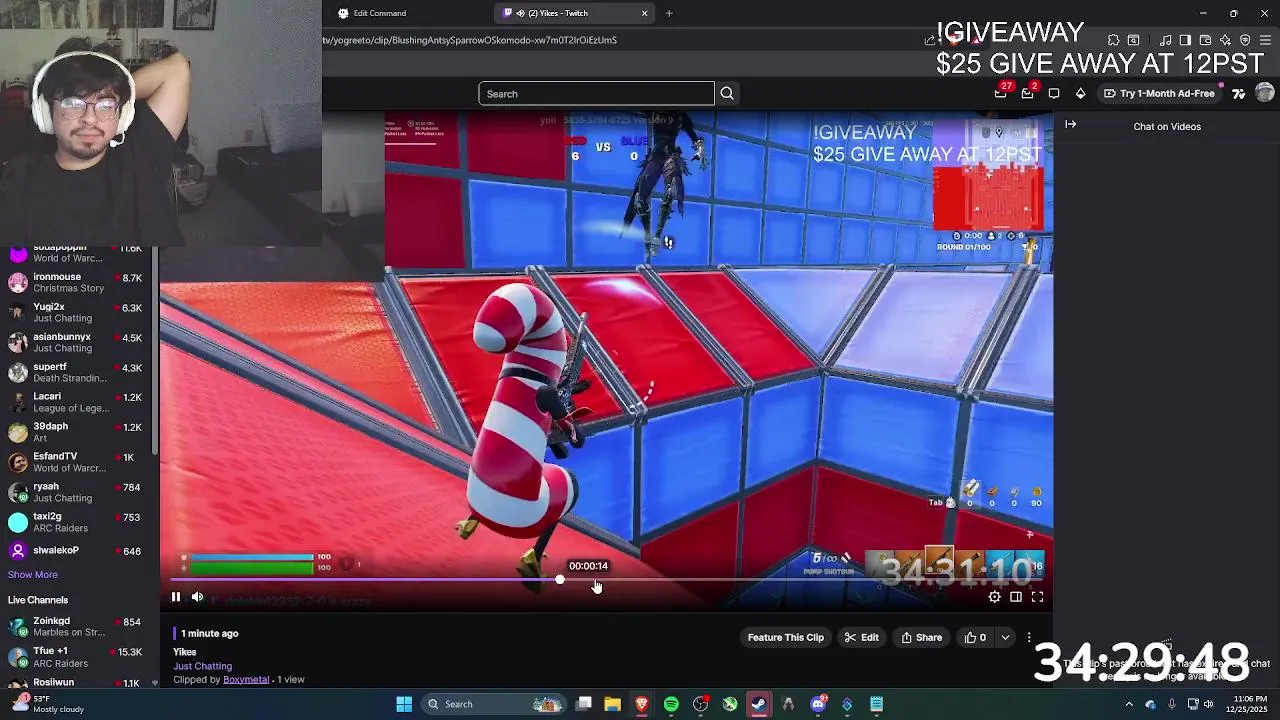Share the clip via Share button
The height and width of the screenshot is (720, 1280).
tap(921, 637)
